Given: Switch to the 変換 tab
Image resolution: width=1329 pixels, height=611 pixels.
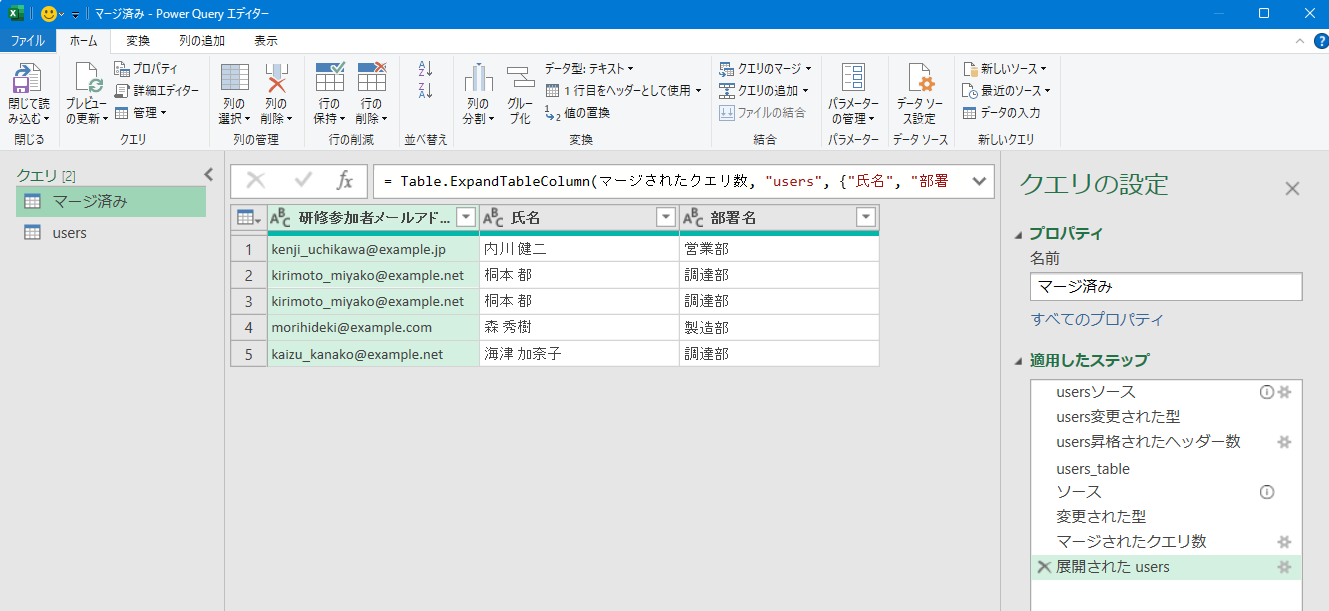Looking at the screenshot, I should pyautogui.click(x=138, y=41).
